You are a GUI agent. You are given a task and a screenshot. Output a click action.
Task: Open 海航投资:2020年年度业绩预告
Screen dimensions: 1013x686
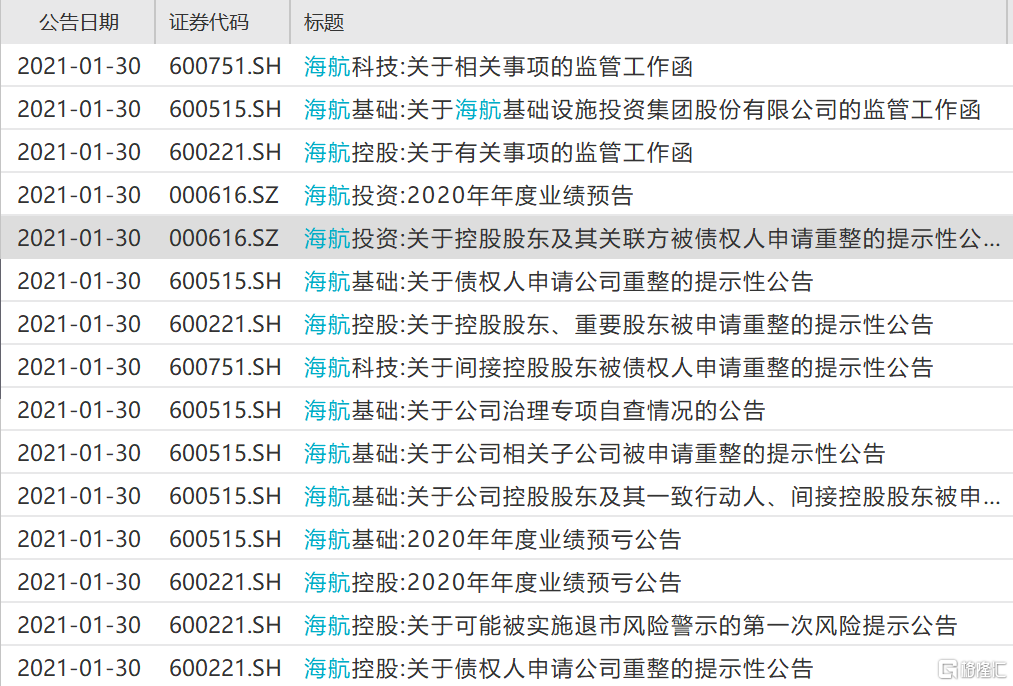(468, 195)
